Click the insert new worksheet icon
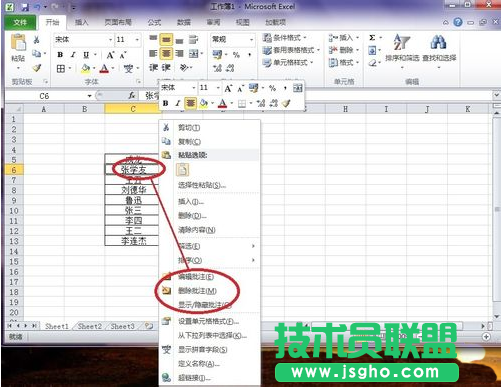Viewport: 502px width, 388px height. point(149,326)
